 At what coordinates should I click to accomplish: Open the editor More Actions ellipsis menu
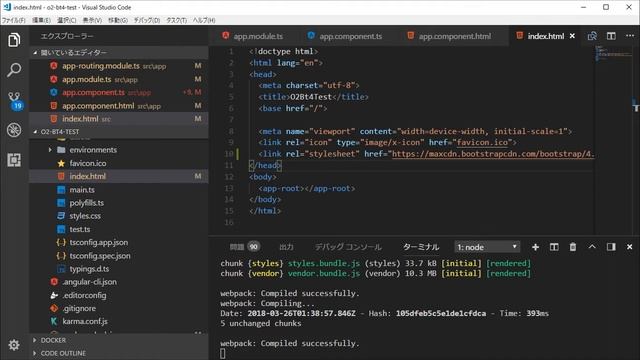point(630,36)
